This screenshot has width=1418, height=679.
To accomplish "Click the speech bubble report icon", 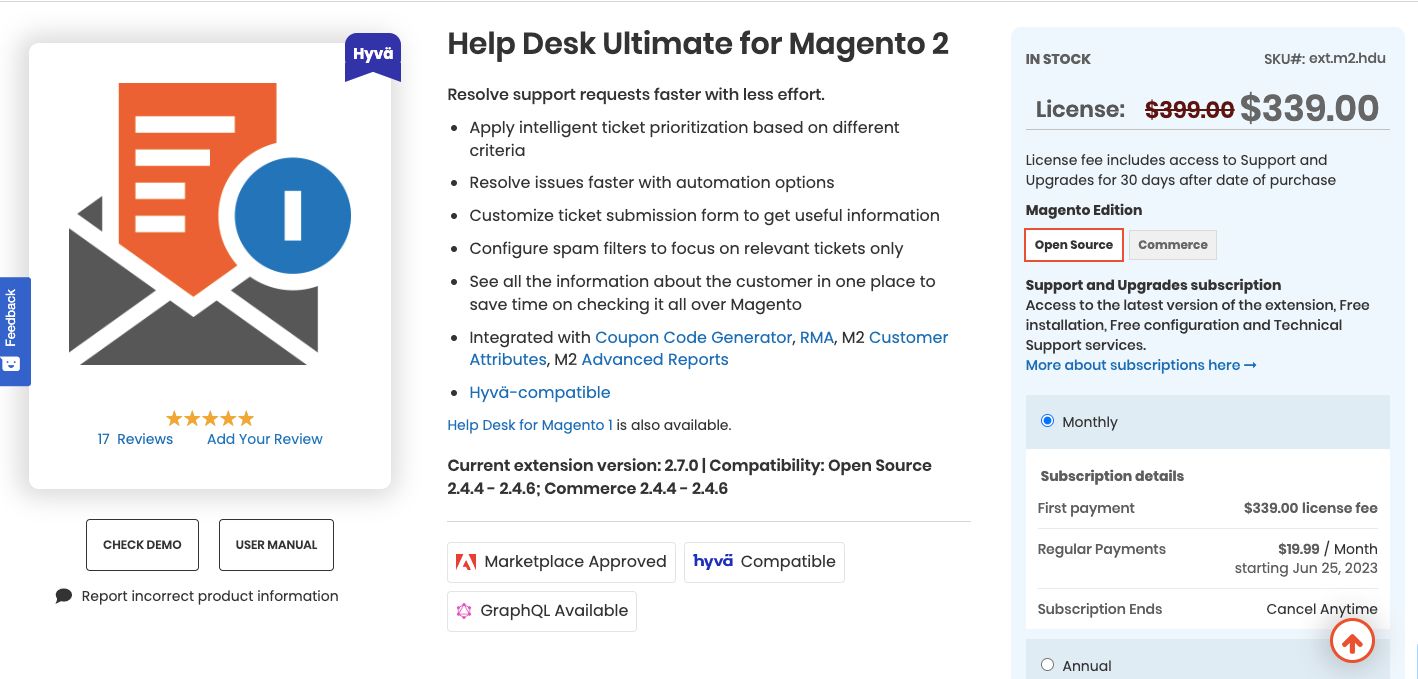I will [x=63, y=595].
